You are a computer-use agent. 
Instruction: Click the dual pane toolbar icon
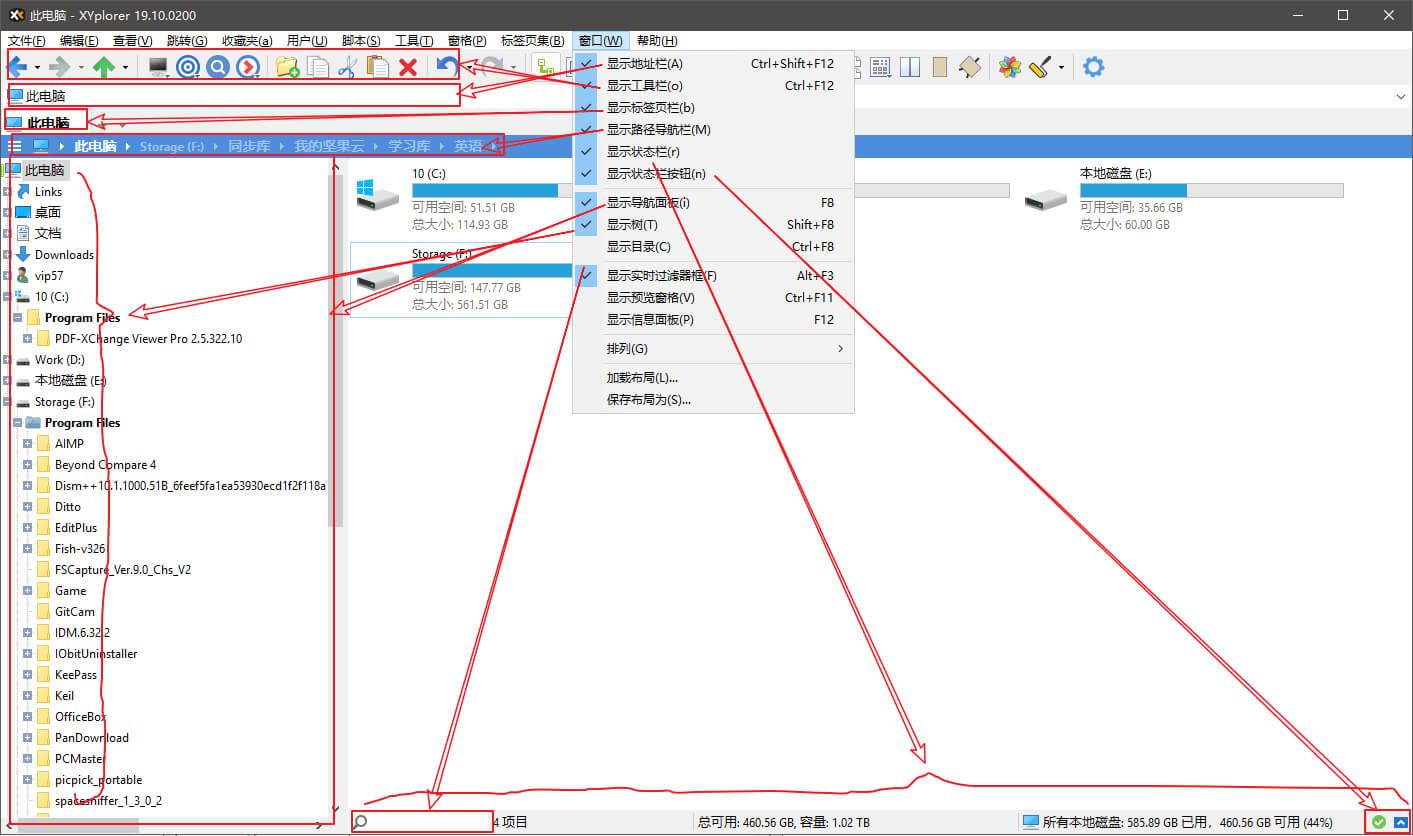pyautogui.click(x=909, y=66)
